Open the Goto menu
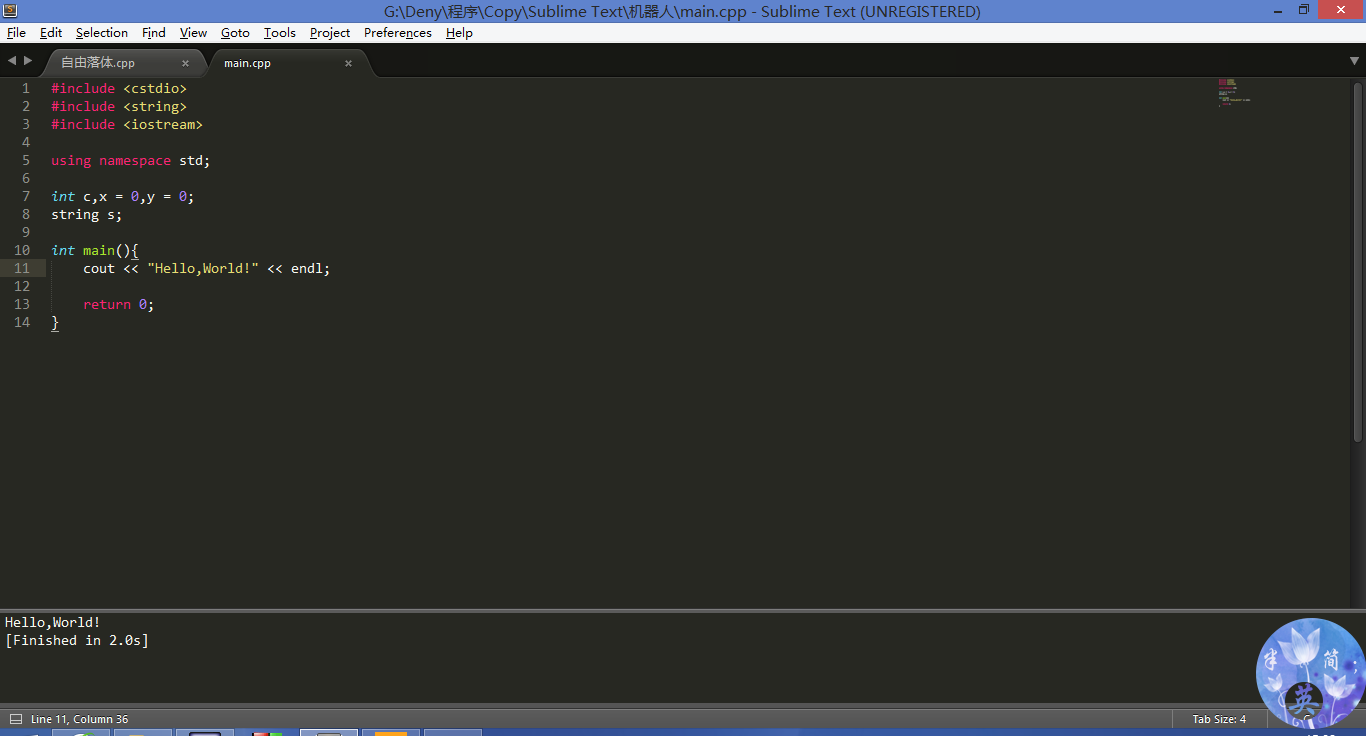 tap(234, 32)
